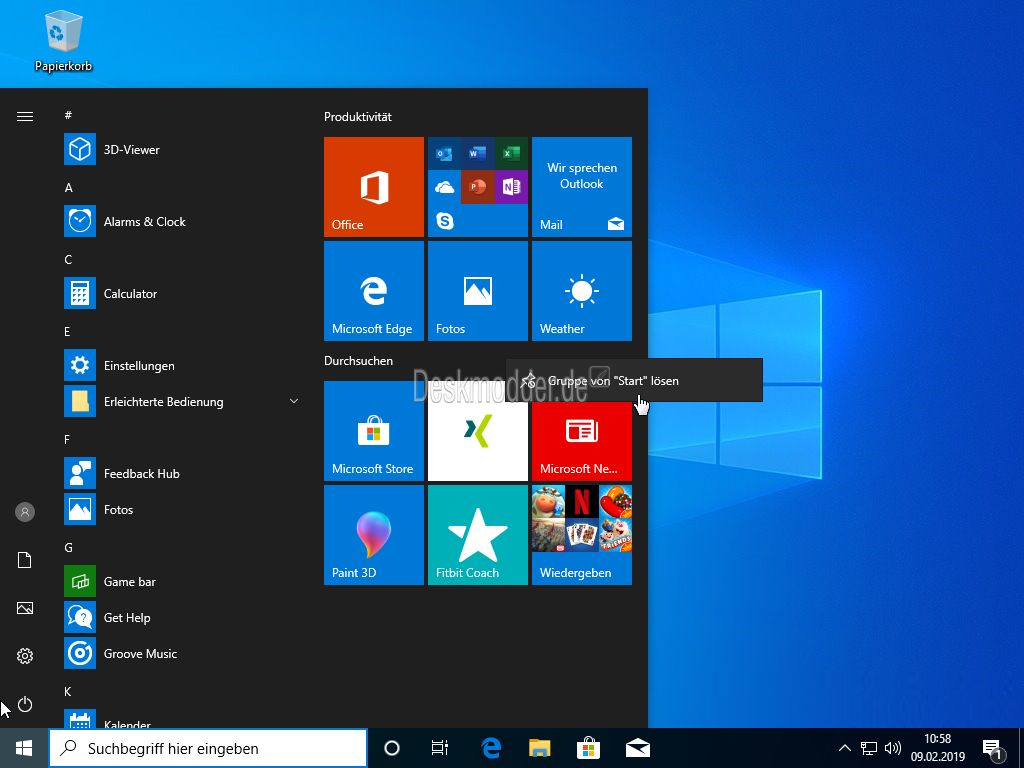This screenshot has height=768, width=1024.
Task: Open PowerPoint in the Office apps tile
Action: (477, 187)
